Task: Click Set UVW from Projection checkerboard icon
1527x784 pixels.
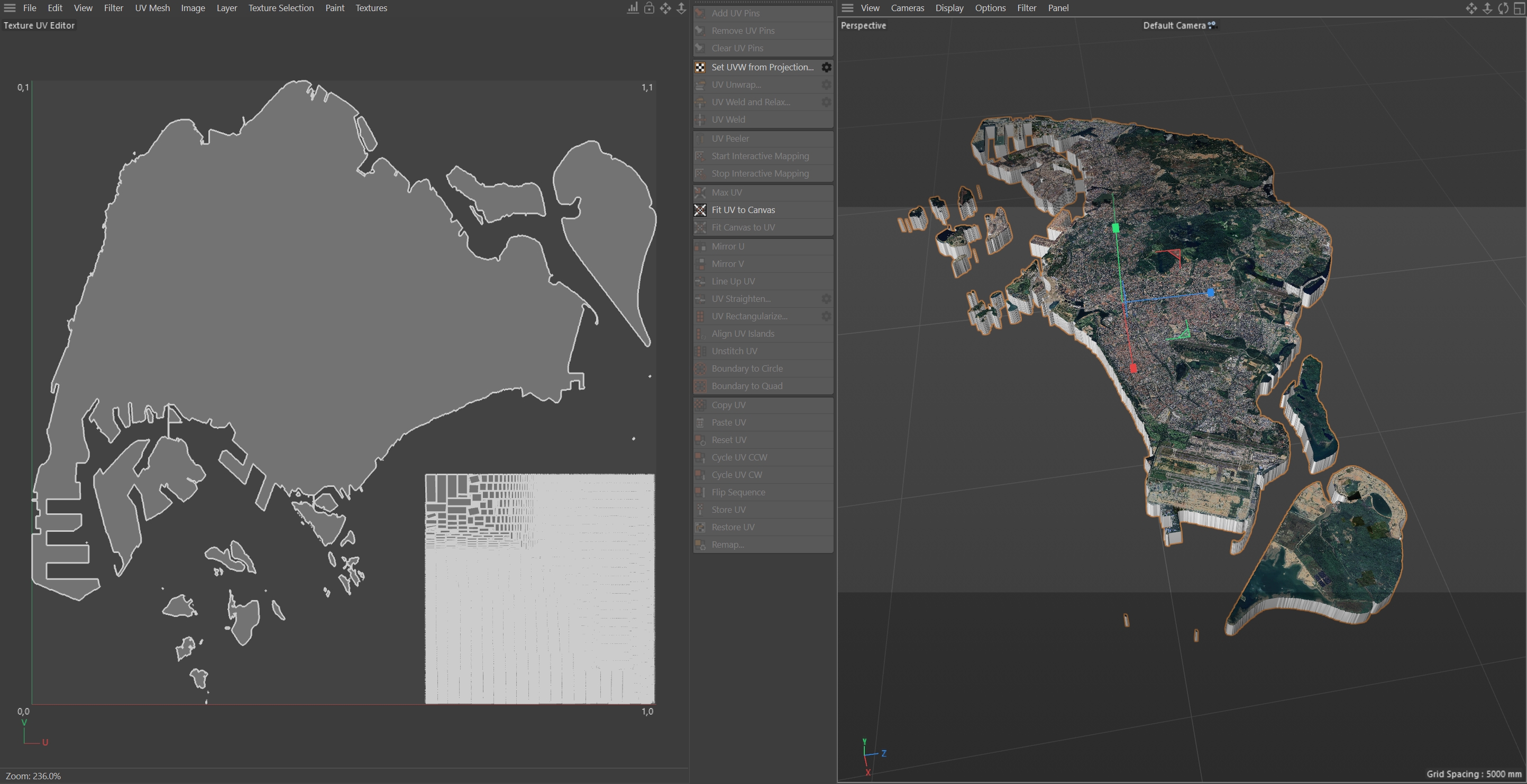Action: click(x=700, y=67)
